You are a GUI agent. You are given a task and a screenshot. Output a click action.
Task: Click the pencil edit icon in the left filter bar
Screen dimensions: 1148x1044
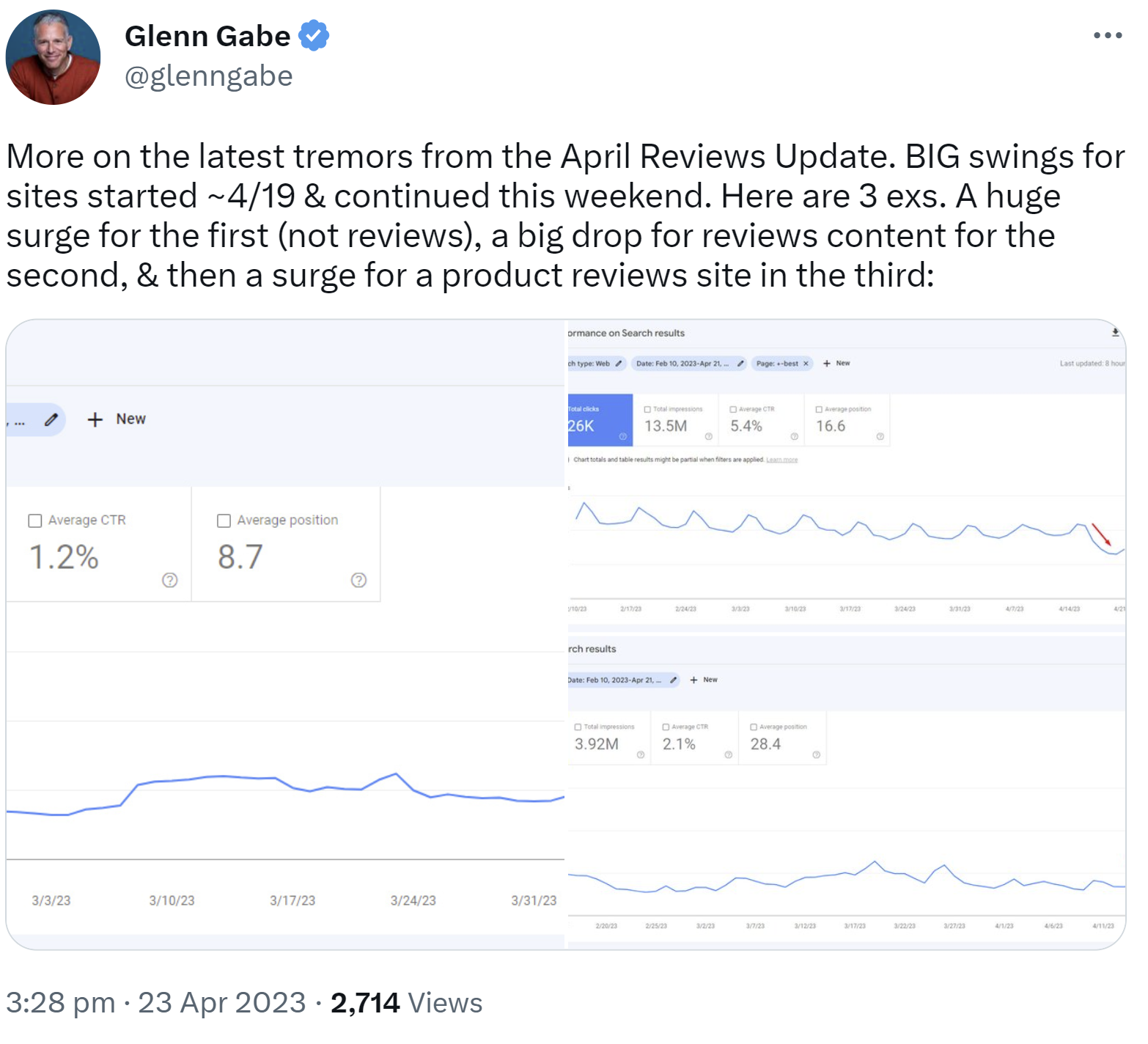[x=51, y=419]
